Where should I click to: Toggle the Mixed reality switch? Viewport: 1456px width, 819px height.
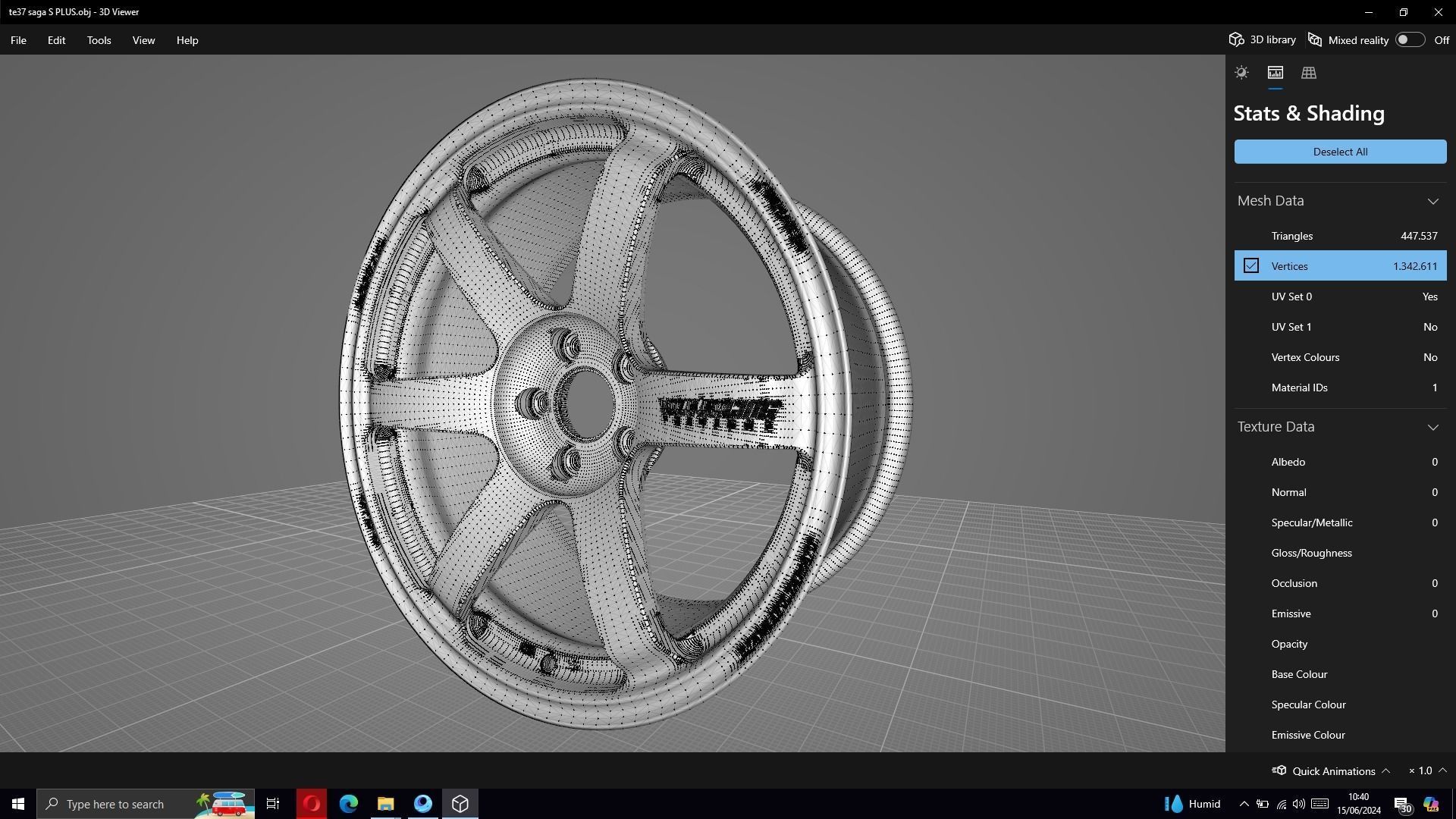tap(1410, 39)
